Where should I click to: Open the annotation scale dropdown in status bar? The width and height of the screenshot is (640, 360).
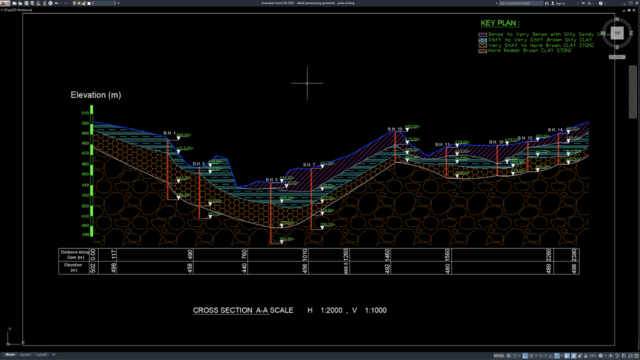point(593,356)
